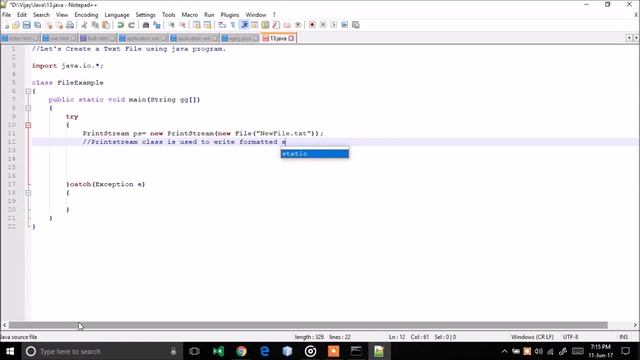Open the Macro menu
This screenshot has width=640, height=360.
pyautogui.click(x=190, y=15)
